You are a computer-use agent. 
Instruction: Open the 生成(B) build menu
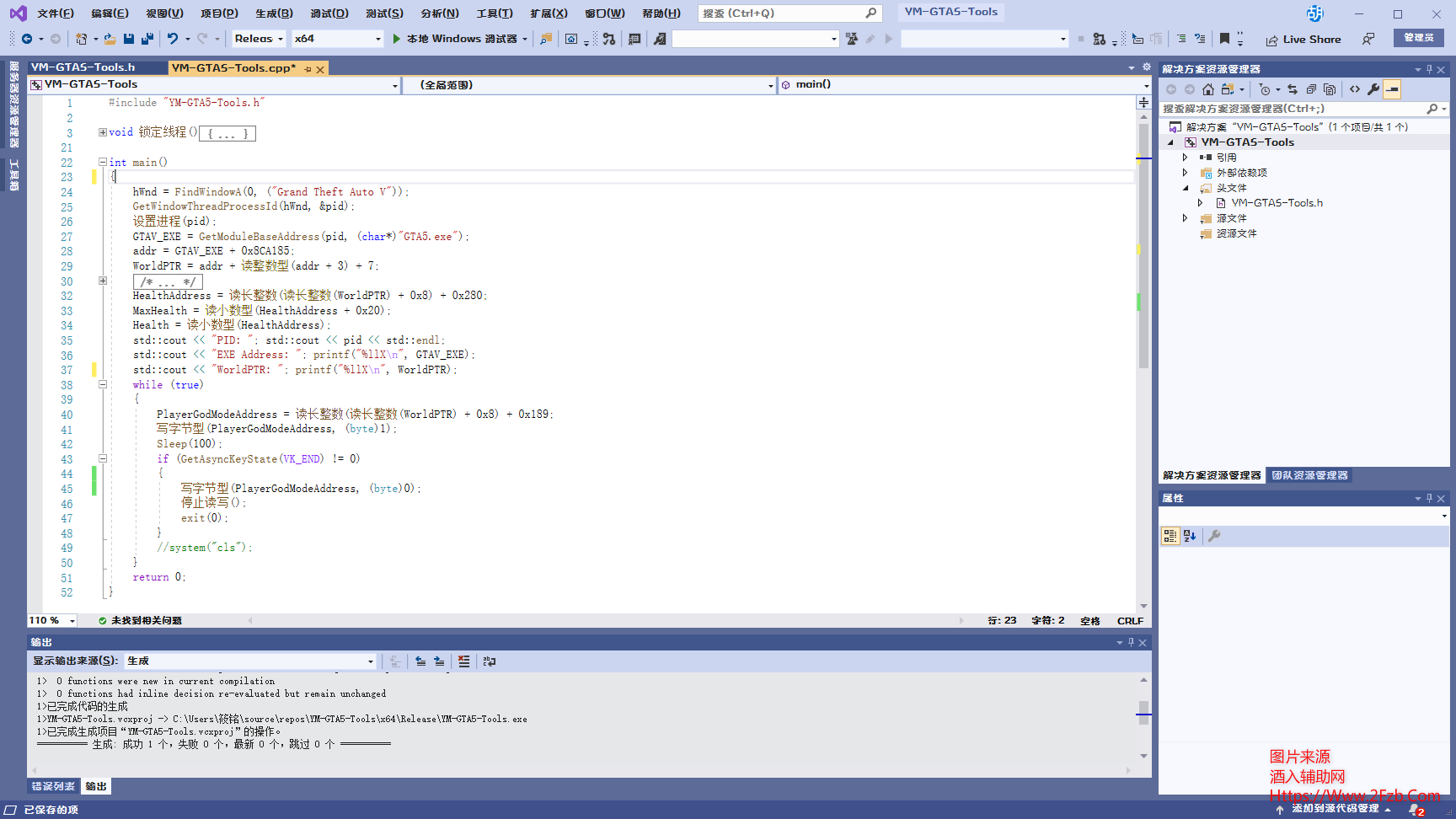pyautogui.click(x=274, y=13)
